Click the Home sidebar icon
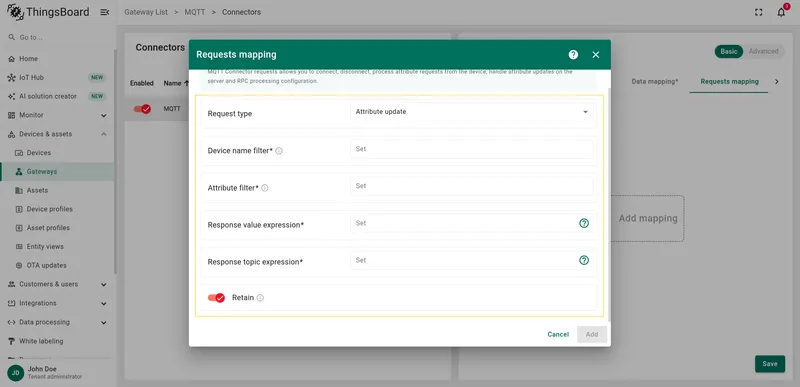 click(x=11, y=59)
